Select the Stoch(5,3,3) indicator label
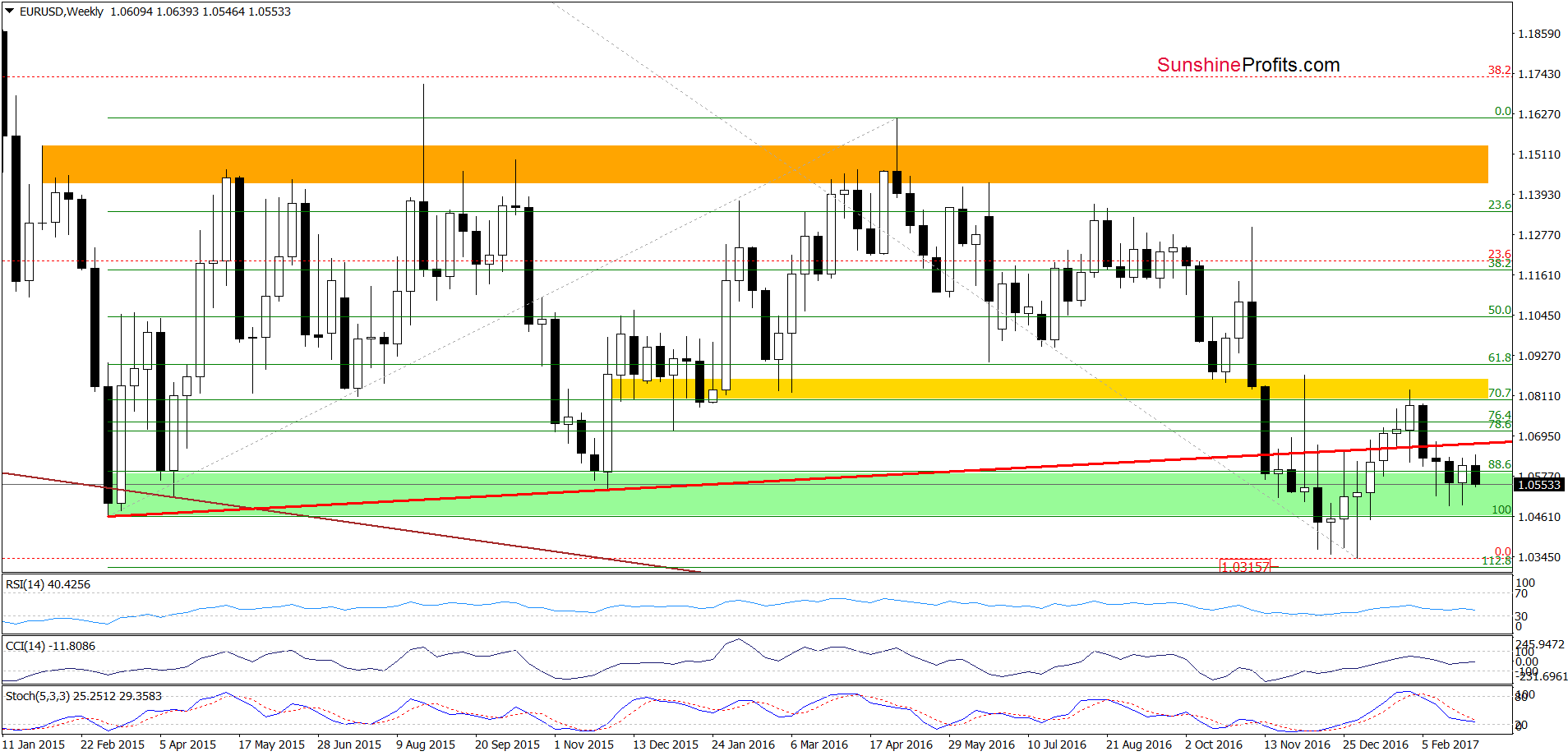The width and height of the screenshot is (1568, 756). pyautogui.click(x=83, y=696)
